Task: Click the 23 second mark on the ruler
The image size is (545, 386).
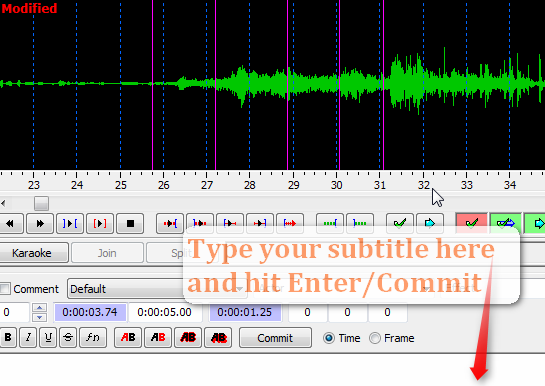Action: pos(34,185)
